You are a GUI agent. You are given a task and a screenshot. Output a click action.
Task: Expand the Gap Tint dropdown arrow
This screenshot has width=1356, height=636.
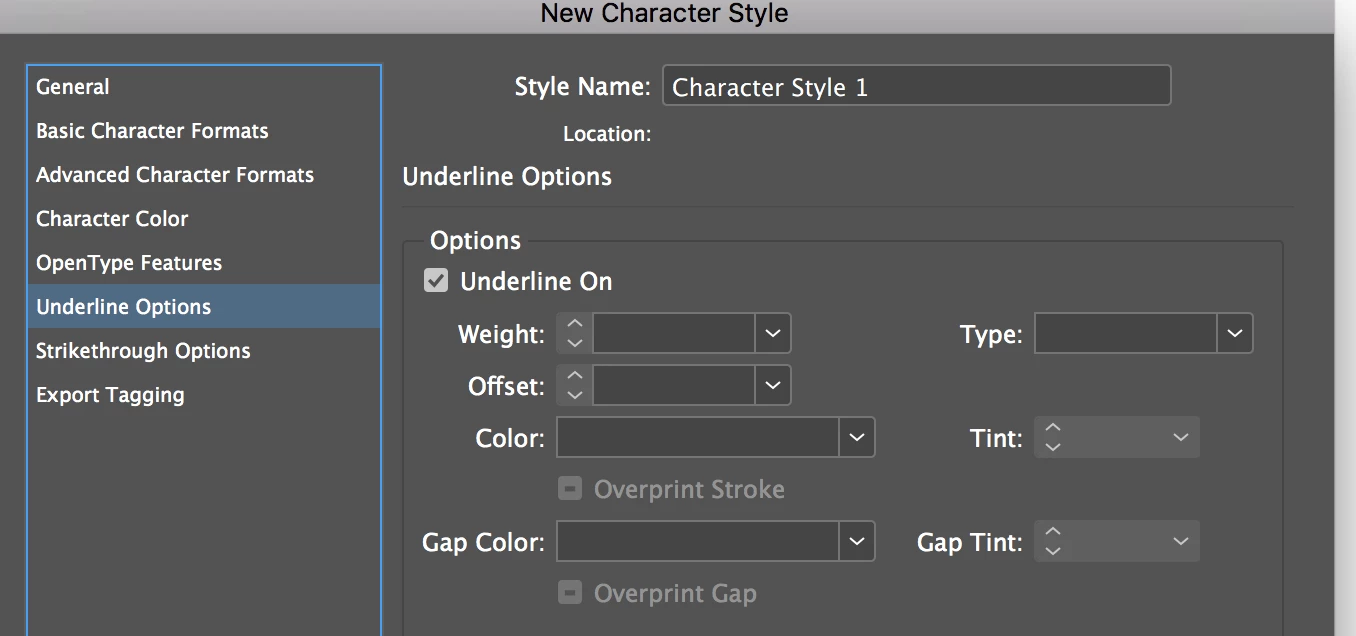tap(1181, 542)
